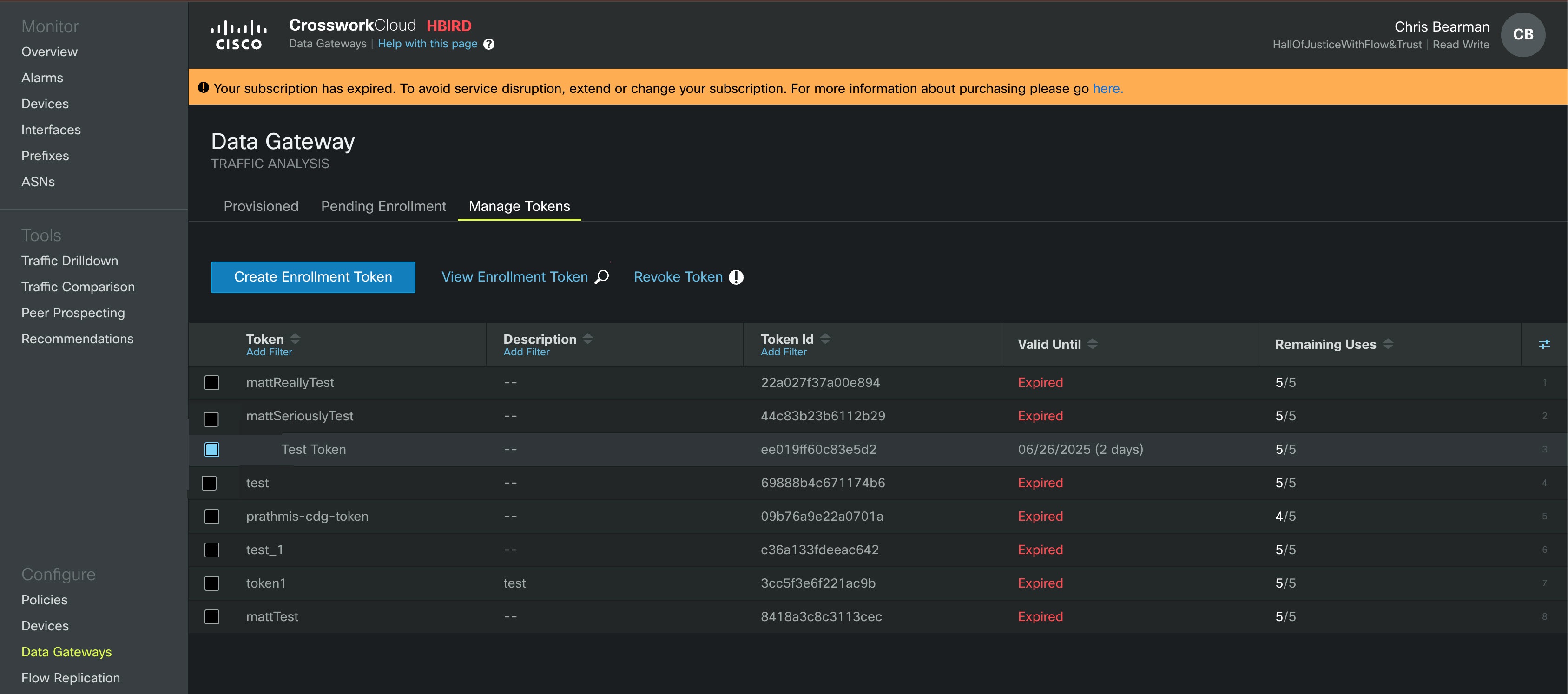Sort by the Token Id column arrows

(x=825, y=339)
